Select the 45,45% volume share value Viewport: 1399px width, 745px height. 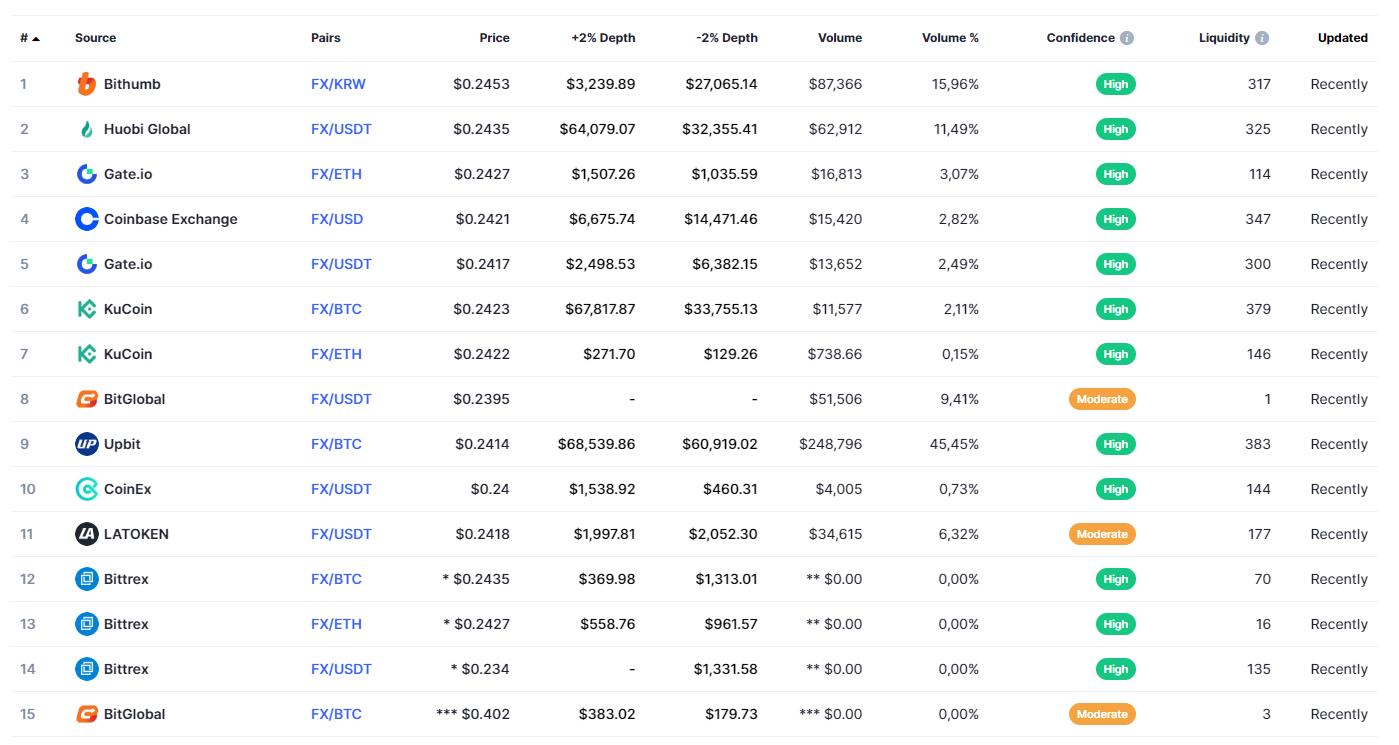point(954,444)
